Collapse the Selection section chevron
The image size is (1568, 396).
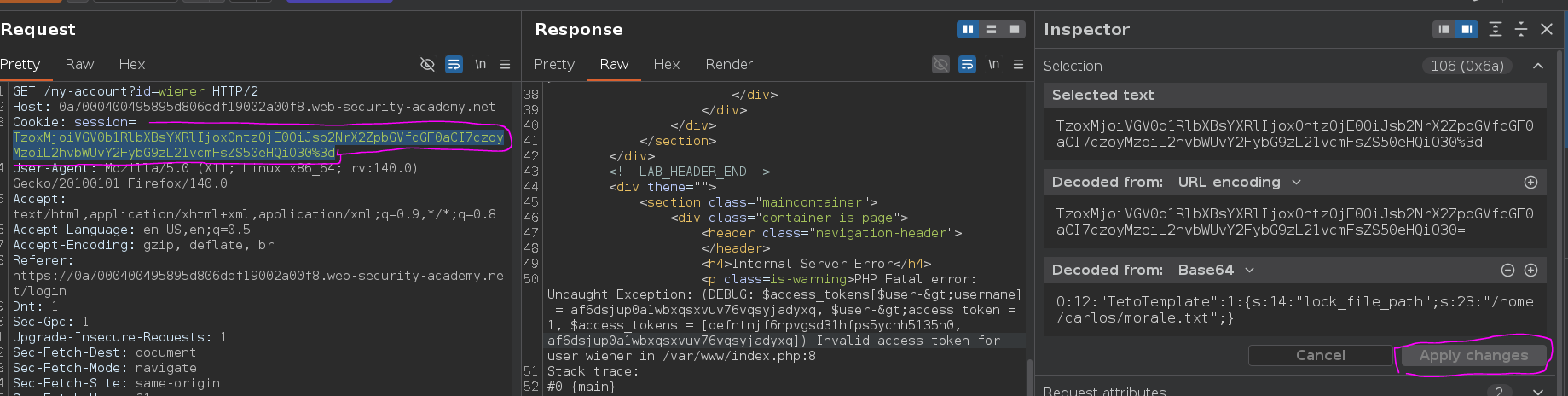tap(1538, 66)
